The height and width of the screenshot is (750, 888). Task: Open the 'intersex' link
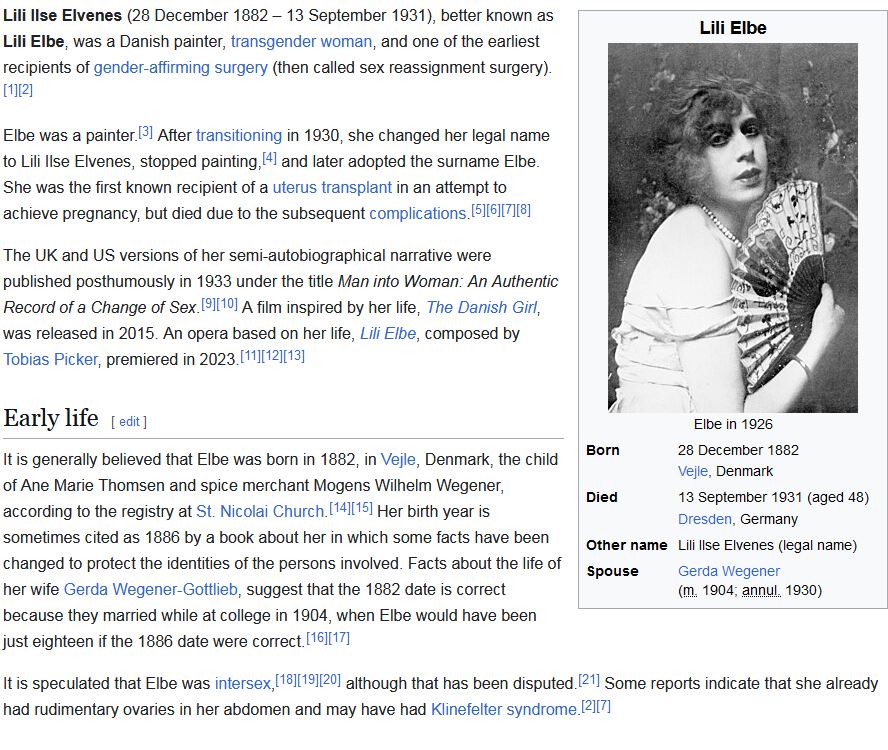(x=243, y=683)
